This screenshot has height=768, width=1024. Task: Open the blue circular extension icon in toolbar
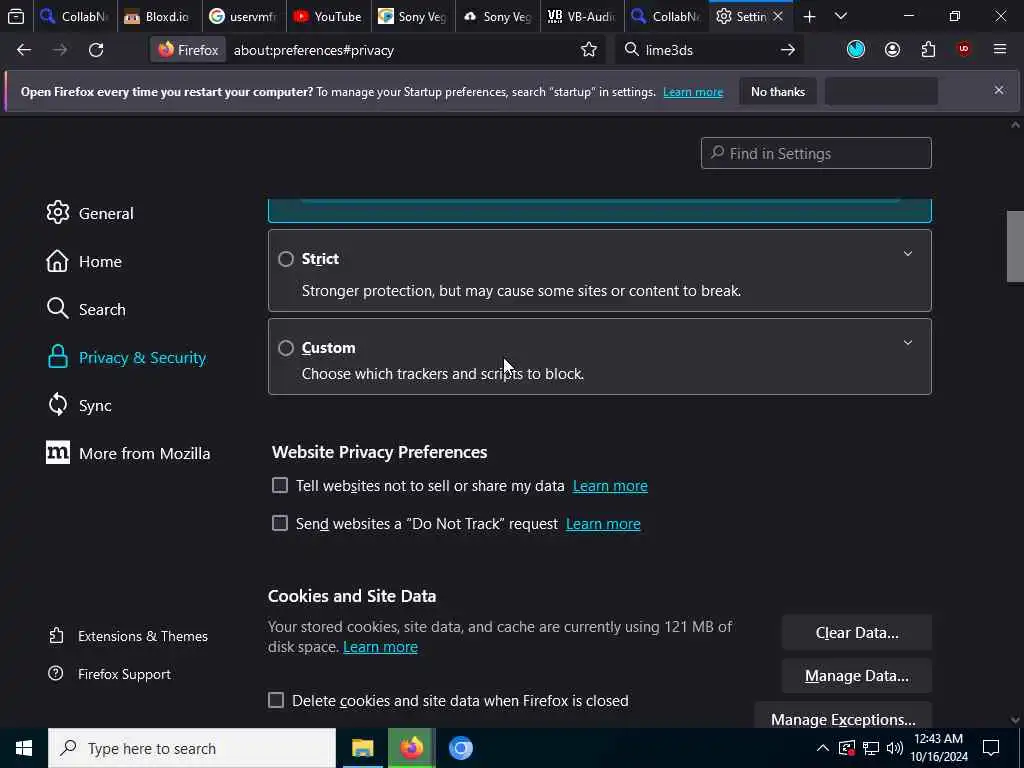(856, 50)
